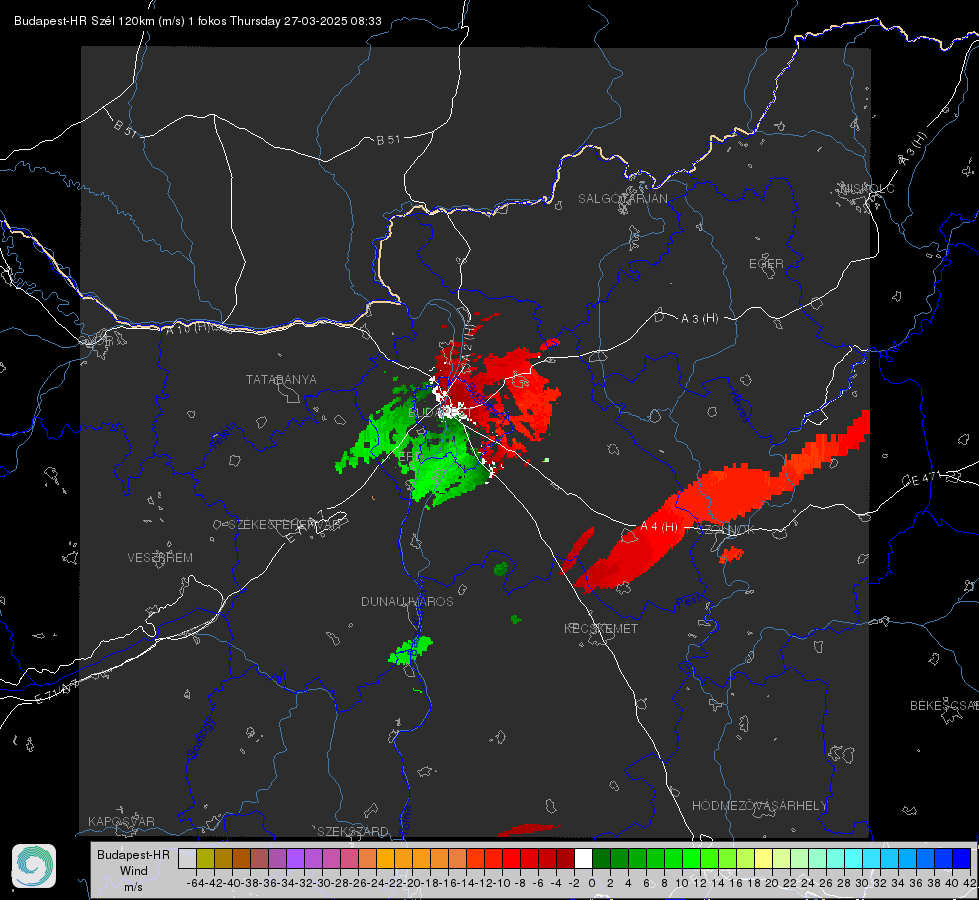Click the TATABÁNYA city label
Screen dimensions: 979x900
tap(281, 379)
